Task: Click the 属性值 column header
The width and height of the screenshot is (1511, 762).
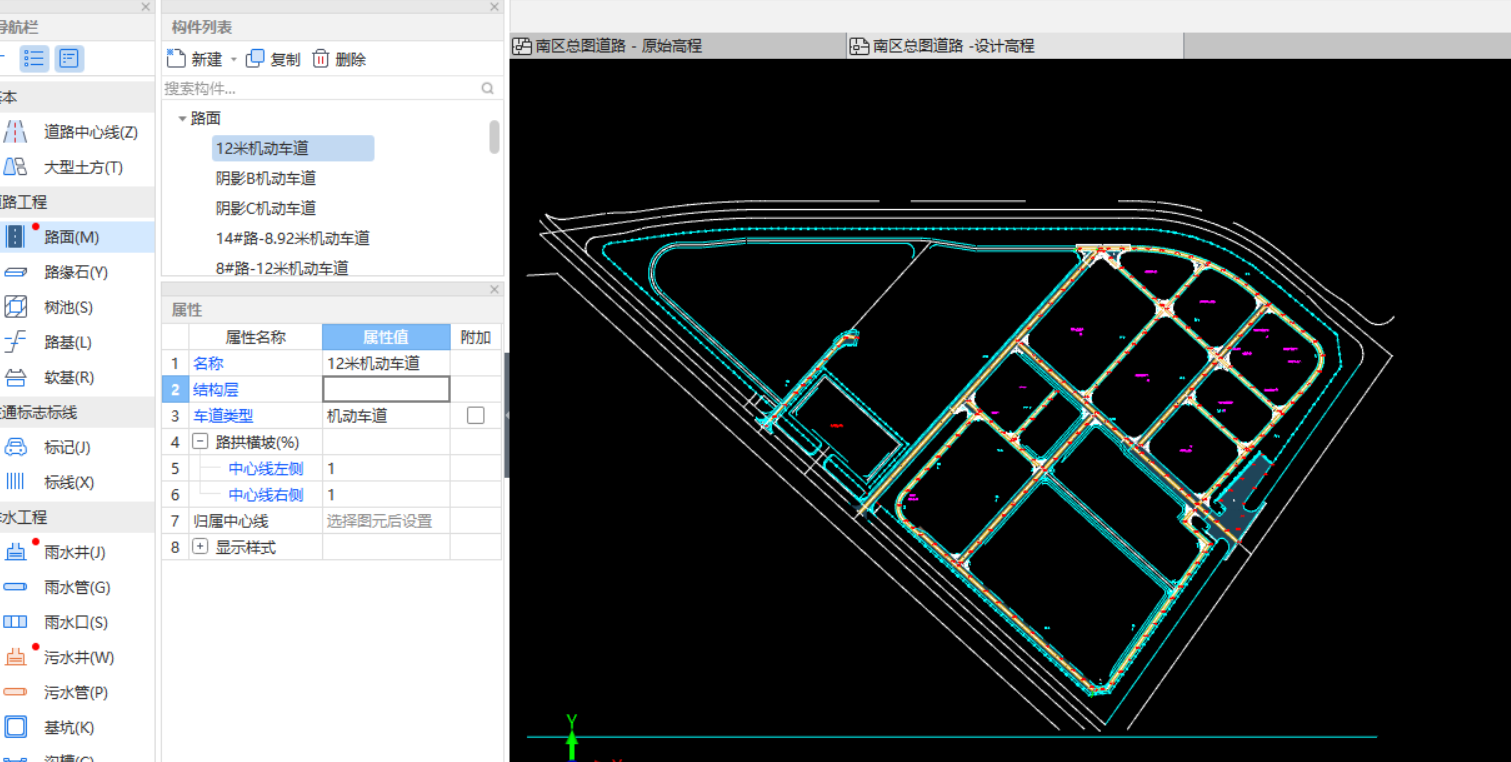Action: (386, 337)
